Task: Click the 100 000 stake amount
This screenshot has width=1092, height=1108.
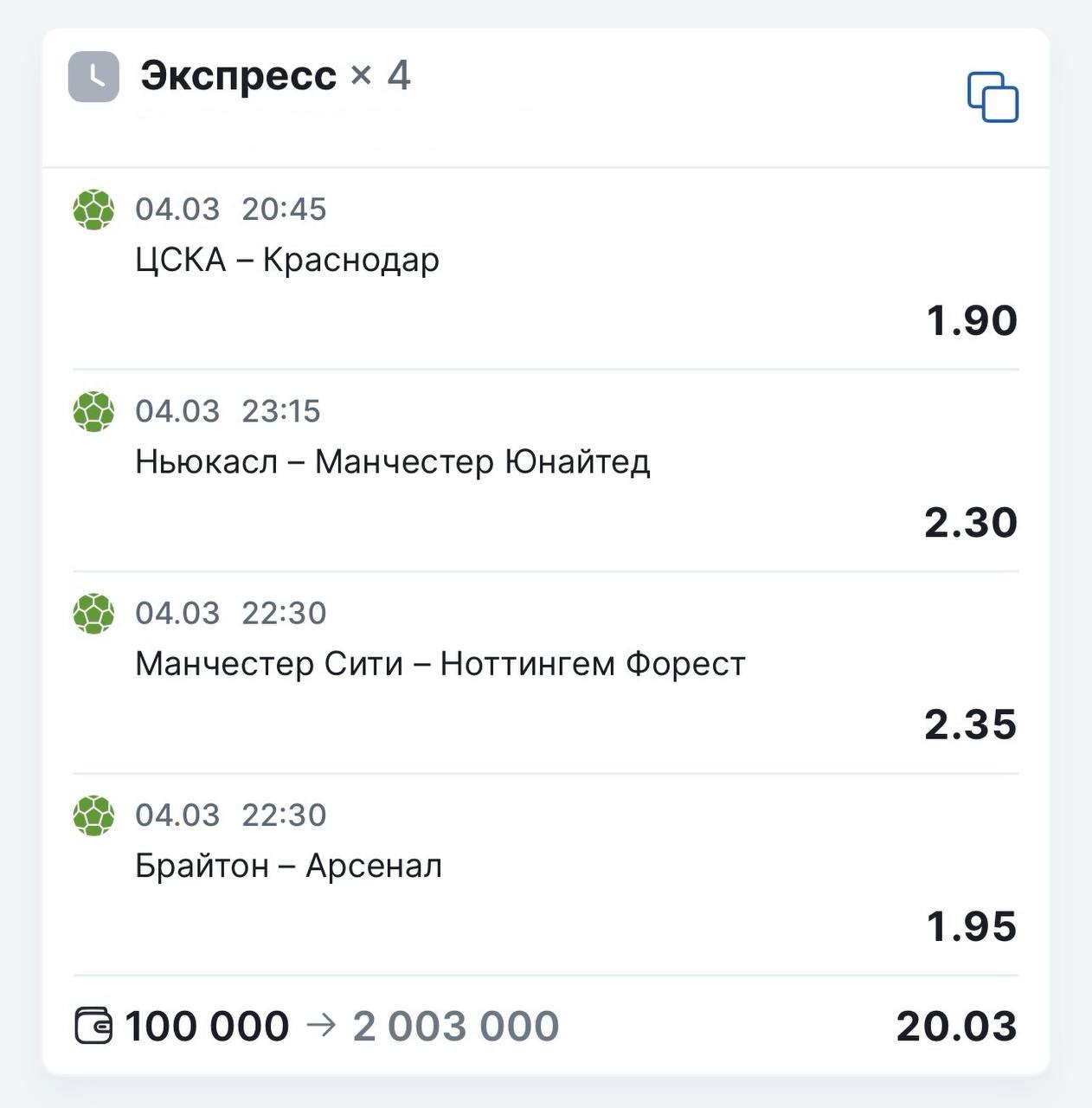Action: pos(207,1026)
